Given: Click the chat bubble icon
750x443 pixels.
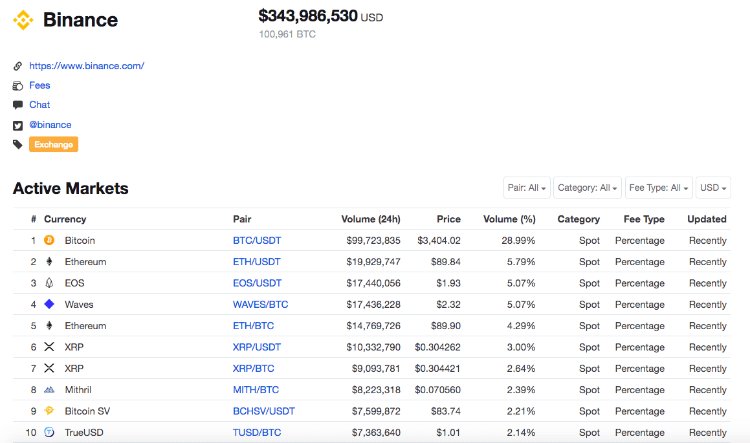Looking at the screenshot, I should coord(18,105).
